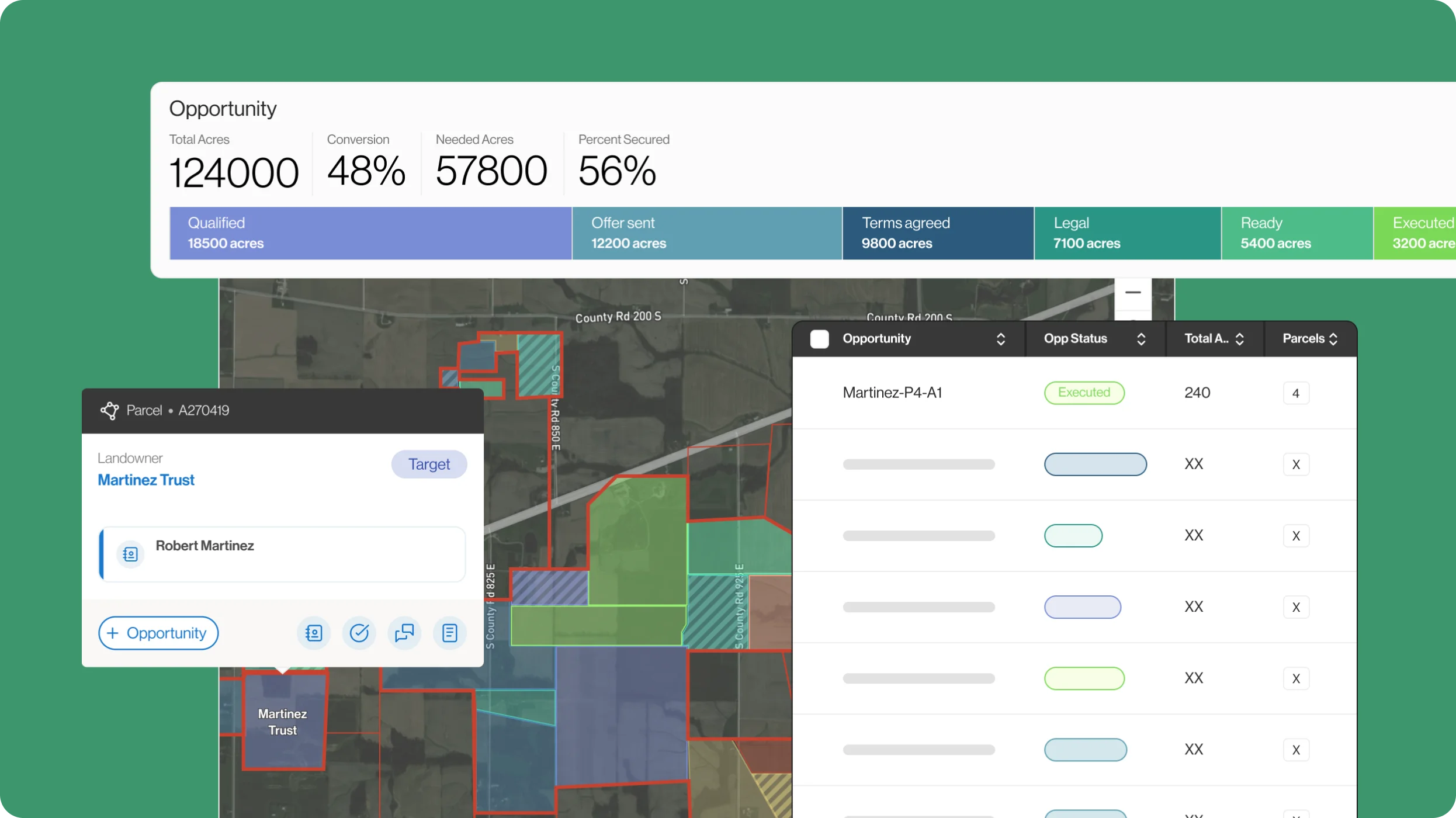Viewport: 1456px width, 818px height.
Task: Click the task checkmark icon in parcel card
Action: (x=359, y=633)
